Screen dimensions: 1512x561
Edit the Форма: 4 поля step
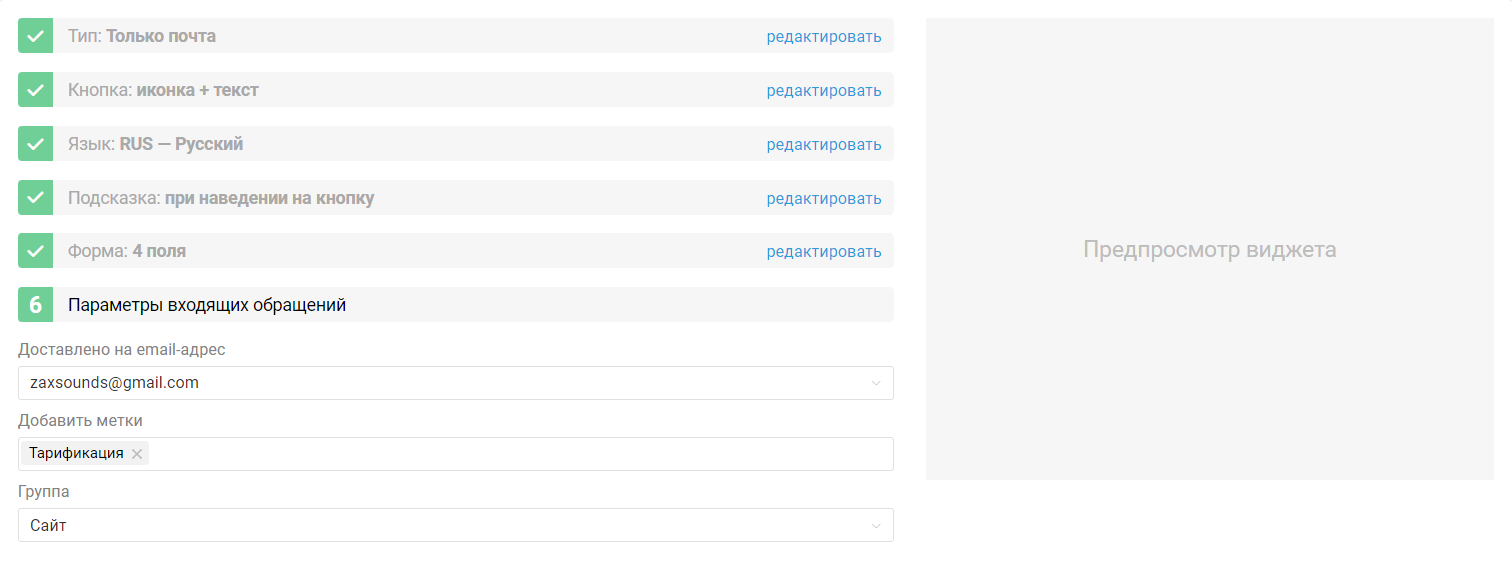(x=823, y=252)
